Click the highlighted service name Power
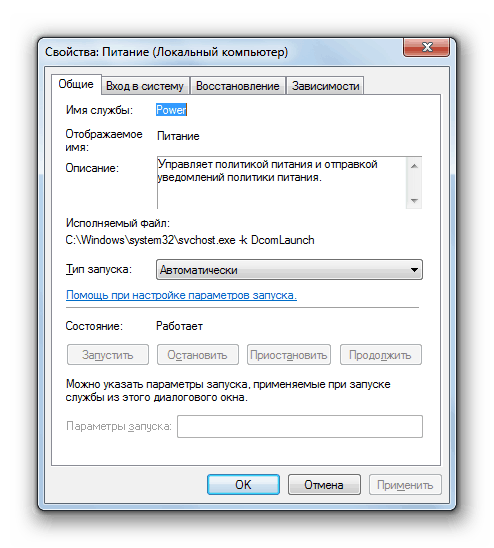The height and width of the screenshot is (548, 494). 171,110
